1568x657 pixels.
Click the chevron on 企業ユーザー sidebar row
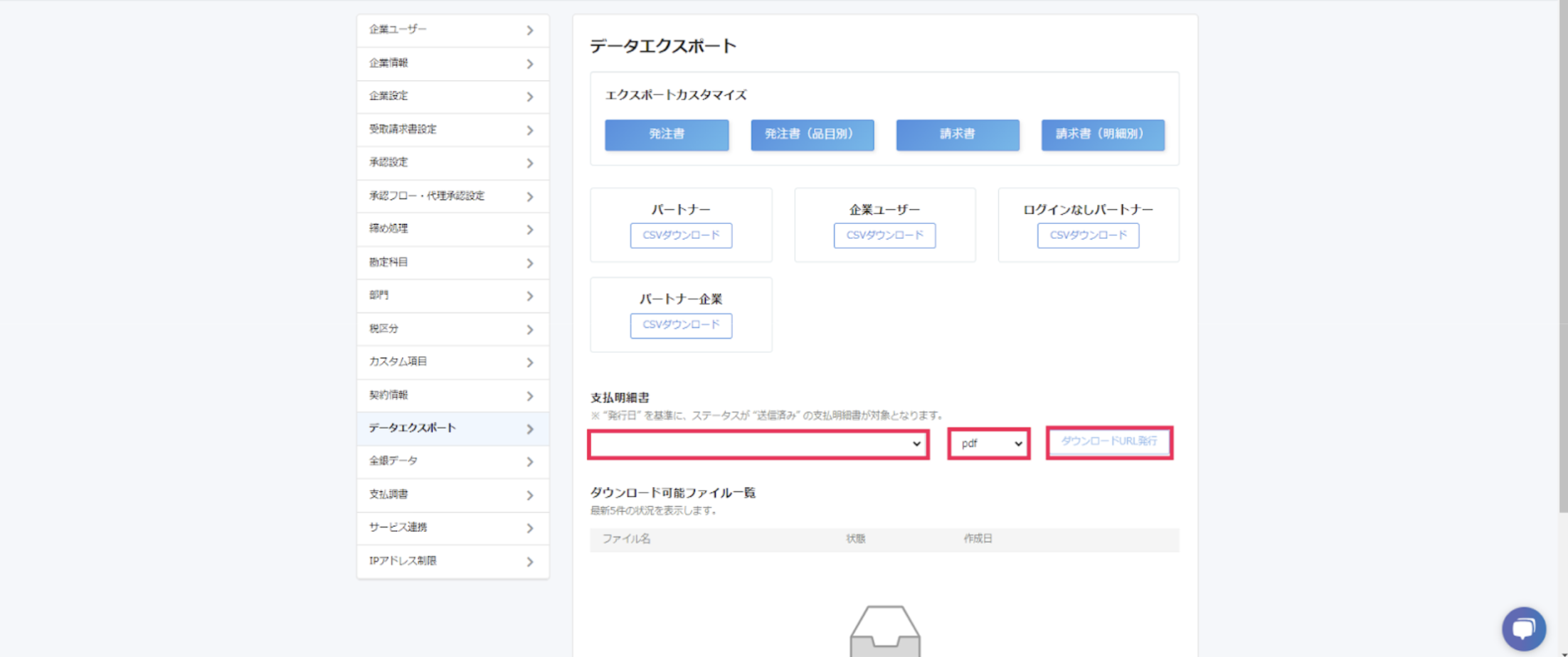pyautogui.click(x=530, y=31)
